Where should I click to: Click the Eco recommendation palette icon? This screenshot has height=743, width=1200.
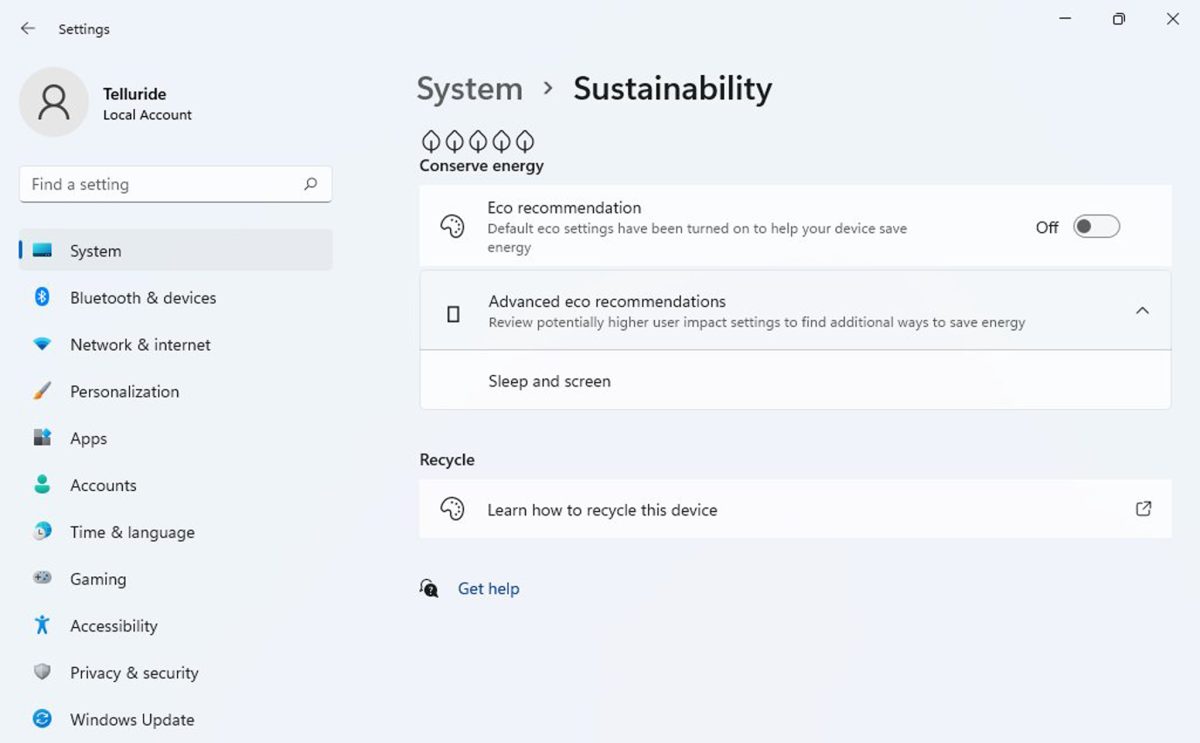tap(452, 226)
